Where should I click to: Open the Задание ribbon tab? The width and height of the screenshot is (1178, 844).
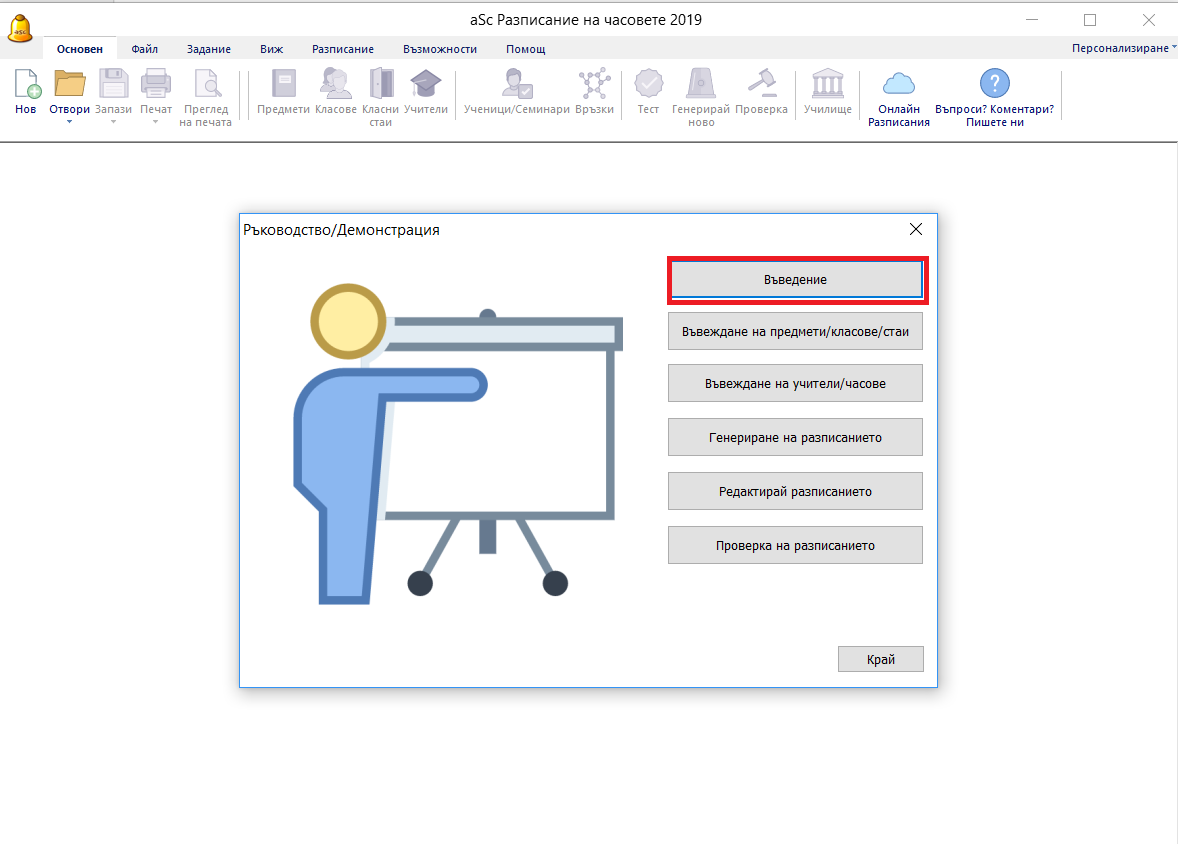click(208, 49)
